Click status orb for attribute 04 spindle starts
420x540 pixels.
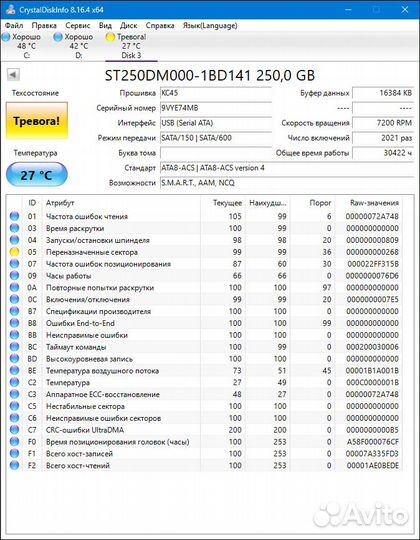pyautogui.click(x=14, y=240)
